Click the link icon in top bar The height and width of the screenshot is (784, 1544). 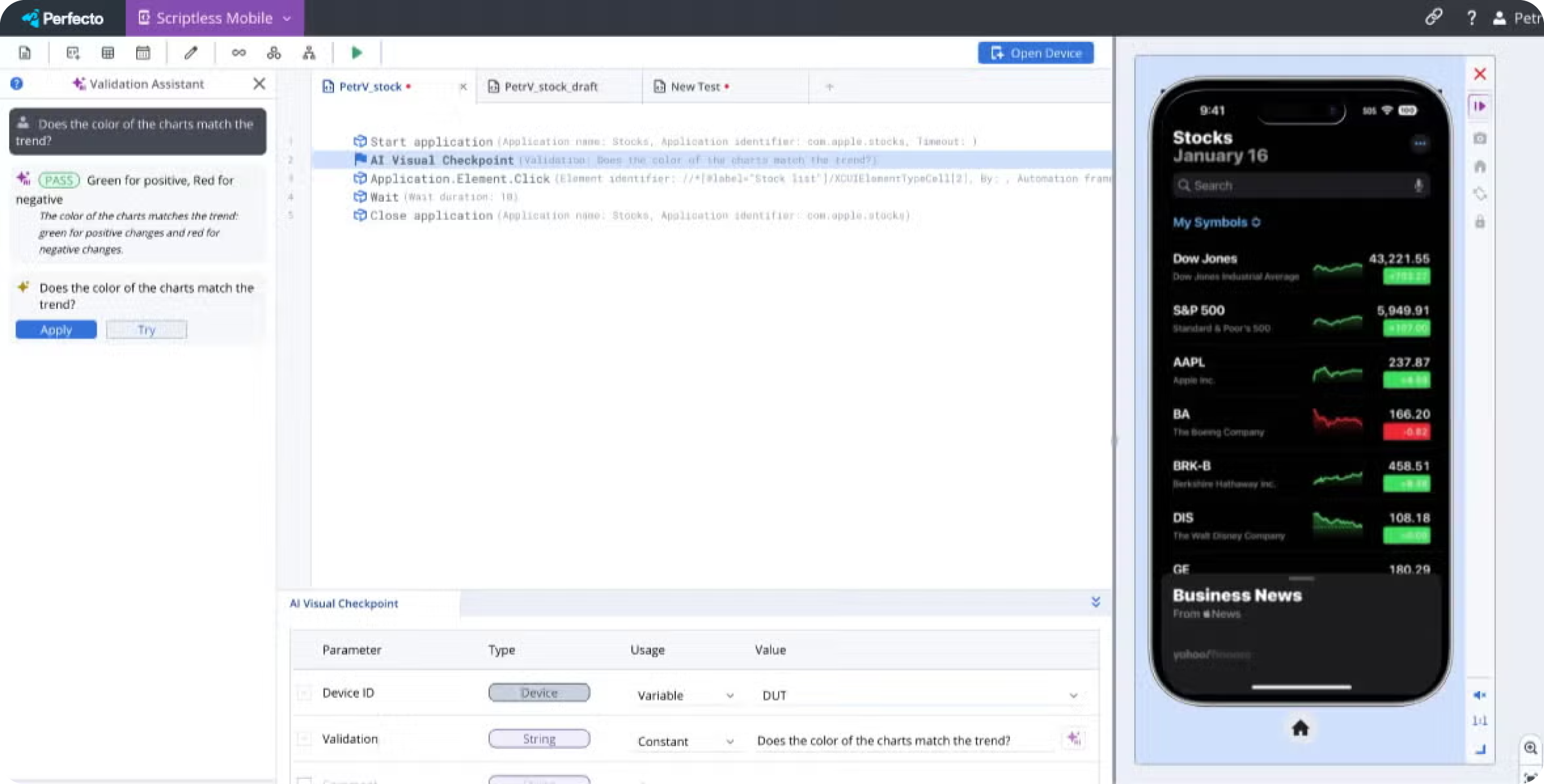1434,18
